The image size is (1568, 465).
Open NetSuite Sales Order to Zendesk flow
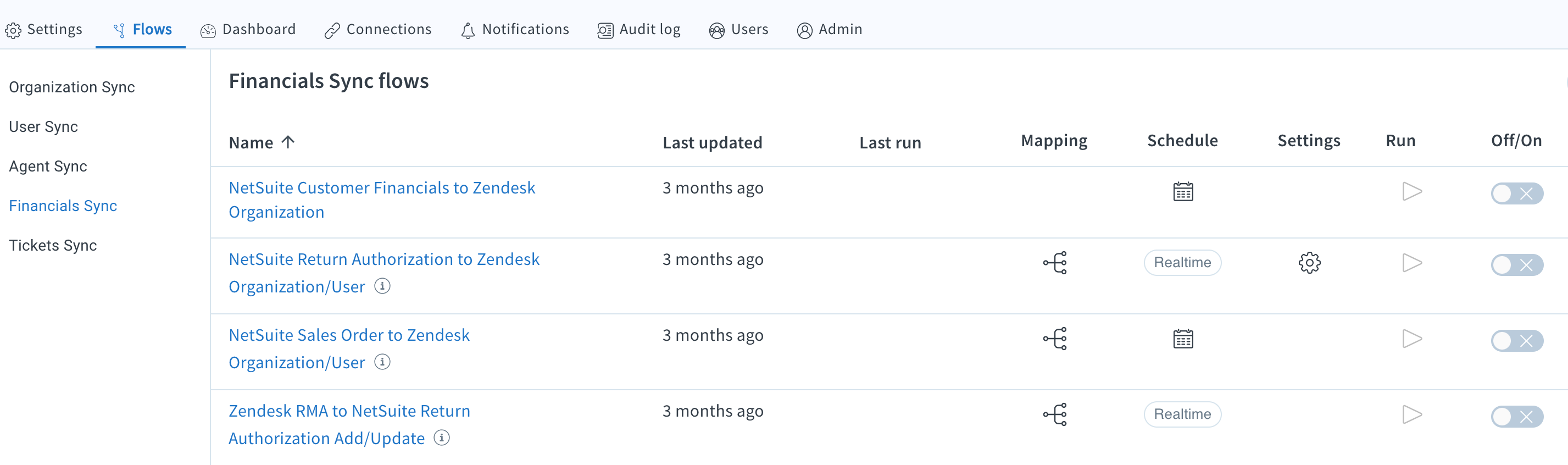(349, 348)
